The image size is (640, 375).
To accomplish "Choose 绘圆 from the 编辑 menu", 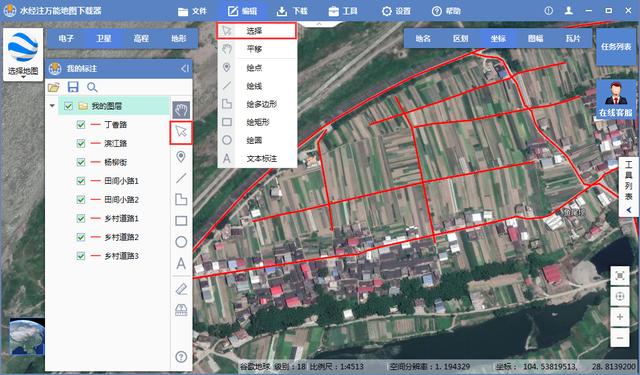I will [257, 140].
